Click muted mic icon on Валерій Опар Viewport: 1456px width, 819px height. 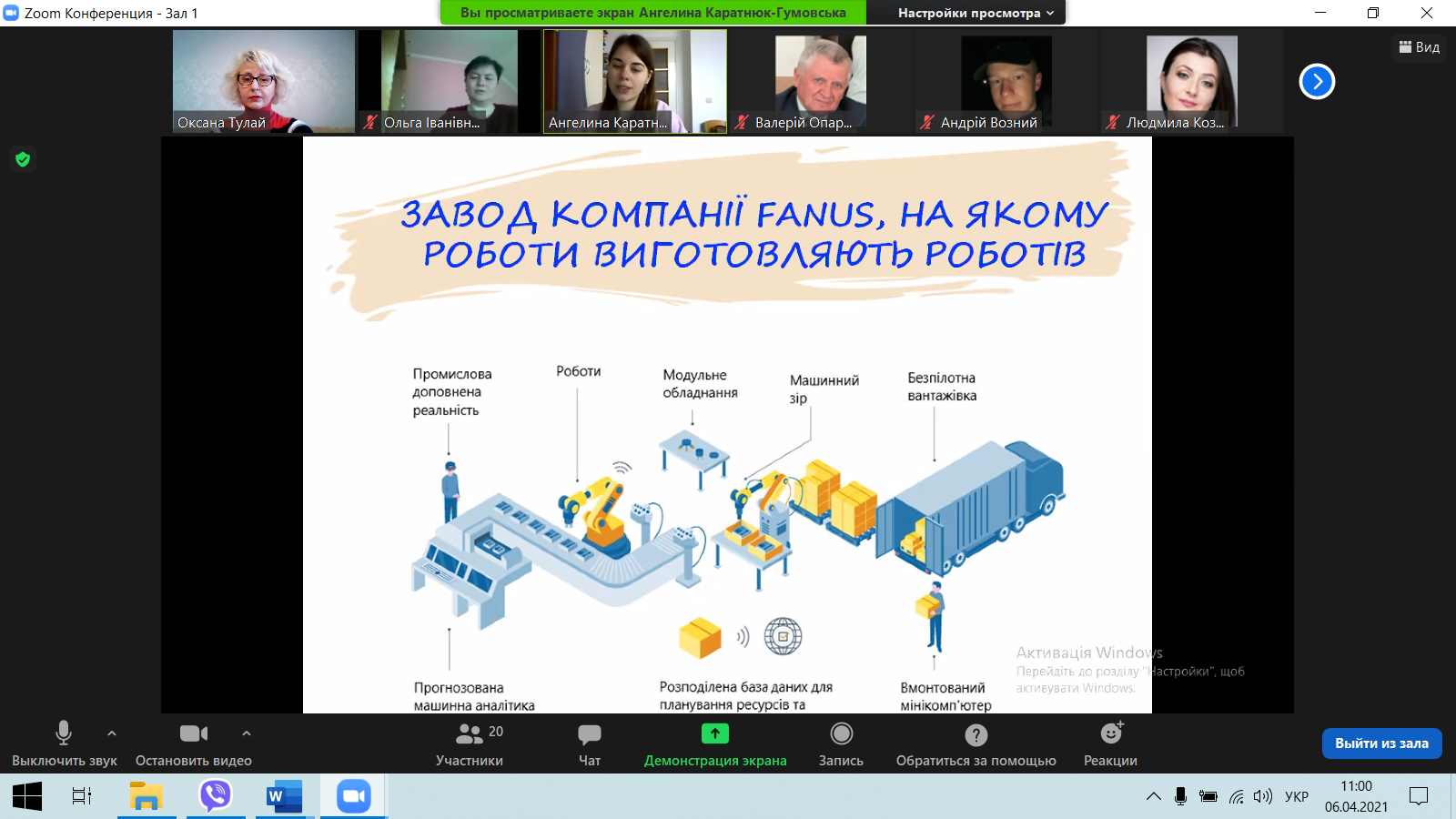(742, 122)
